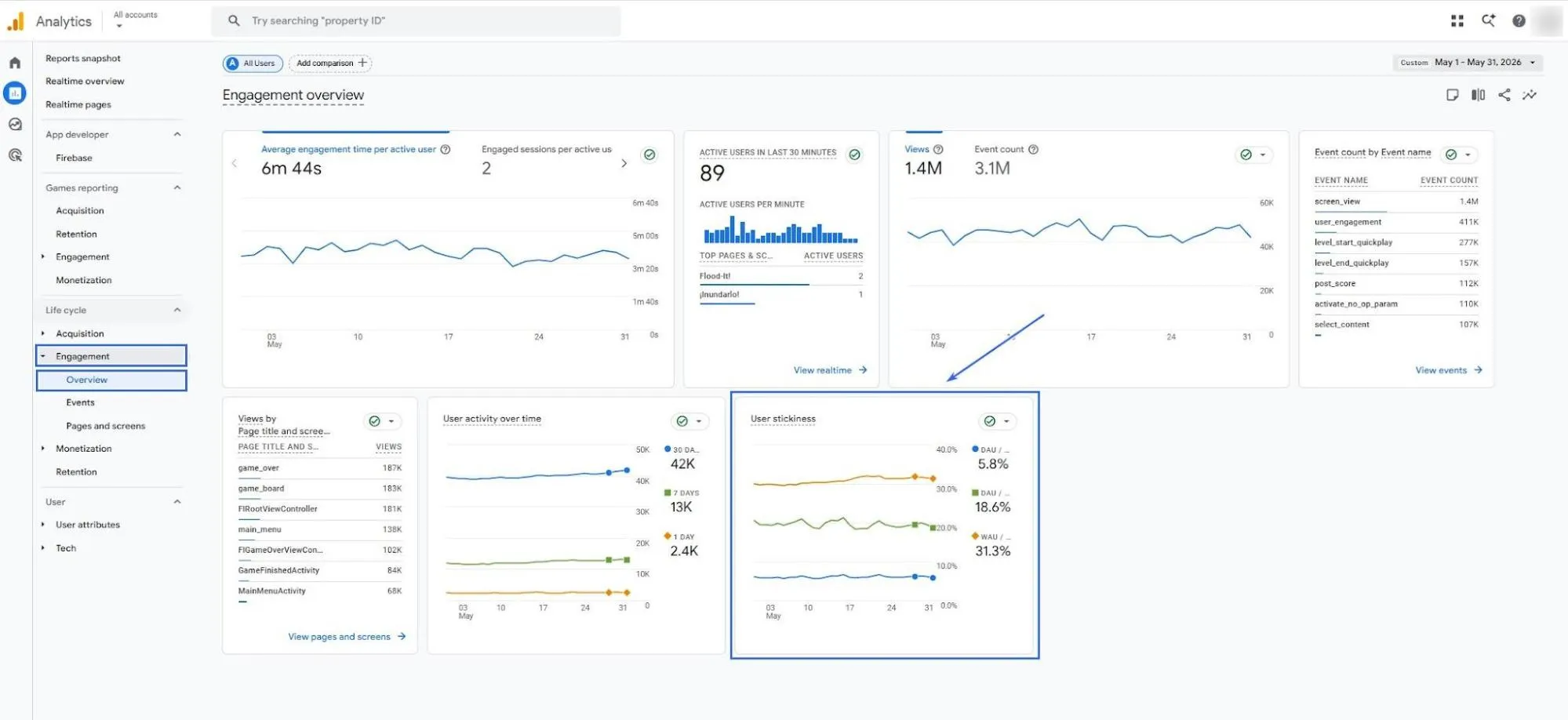Open the Insights sparkline icon
Screen dimensions: 1568x720
pyautogui.click(x=1530, y=95)
